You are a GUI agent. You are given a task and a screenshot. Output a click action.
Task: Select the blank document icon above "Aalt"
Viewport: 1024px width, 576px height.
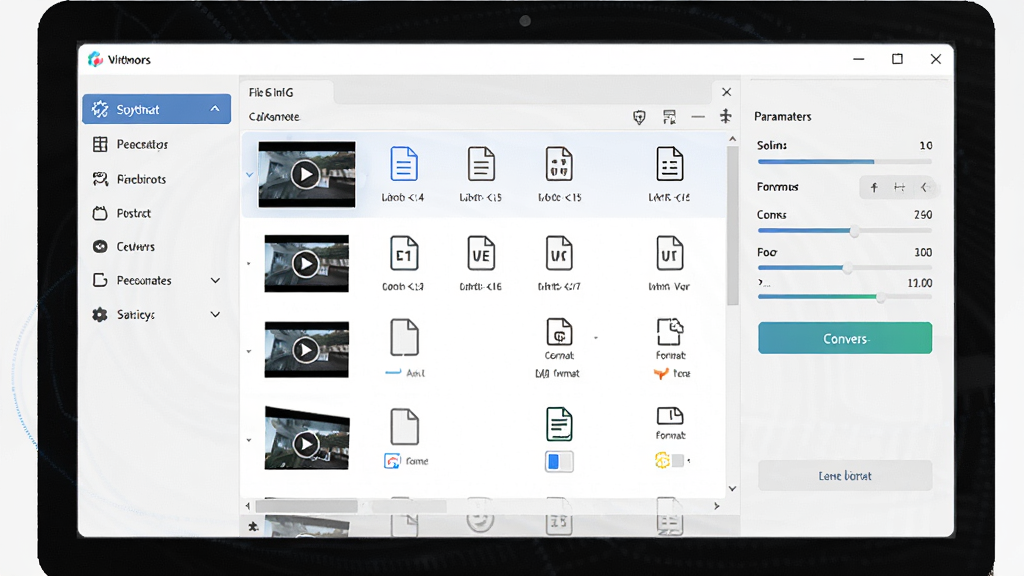(x=404, y=337)
